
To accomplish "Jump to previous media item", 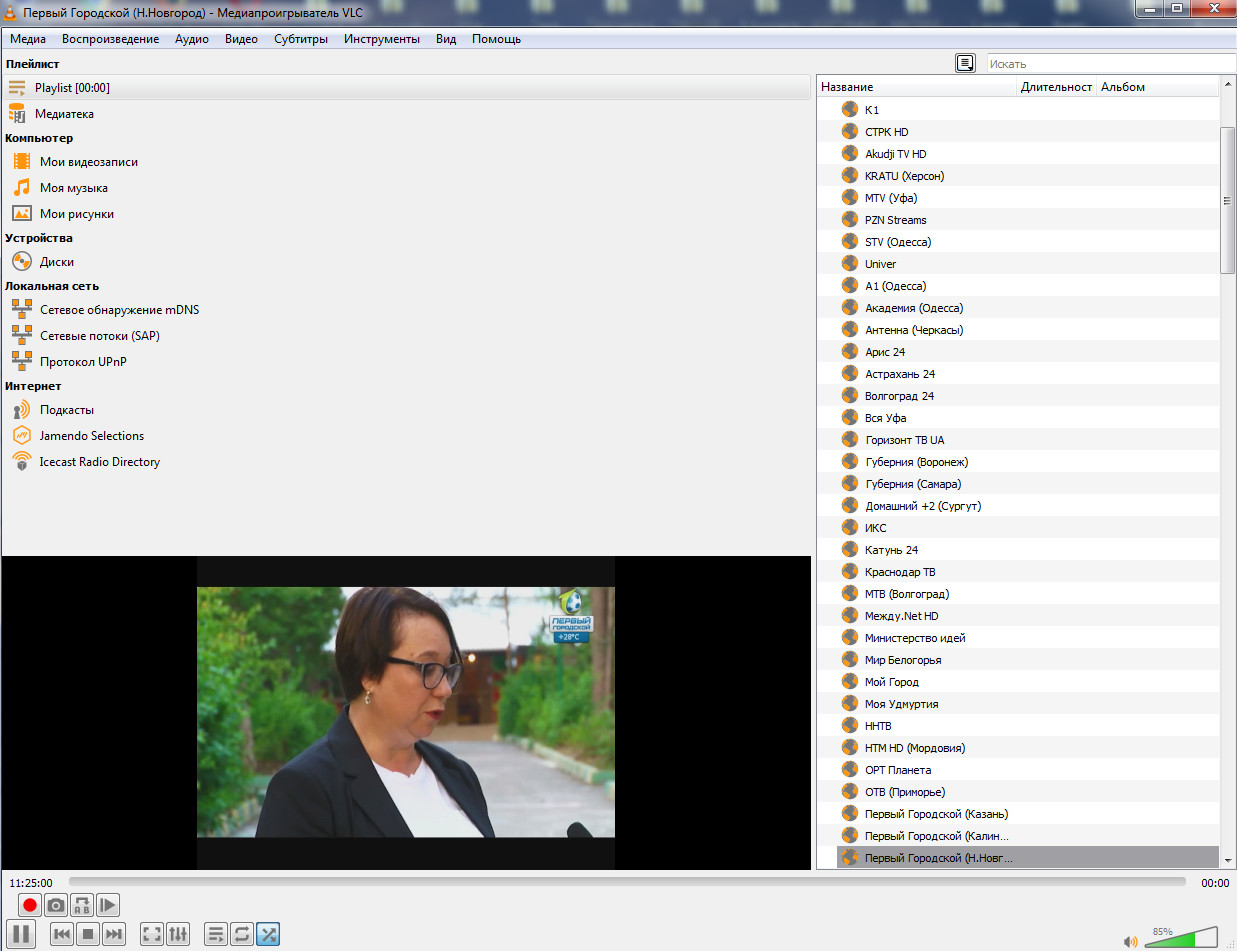I will coord(62,934).
